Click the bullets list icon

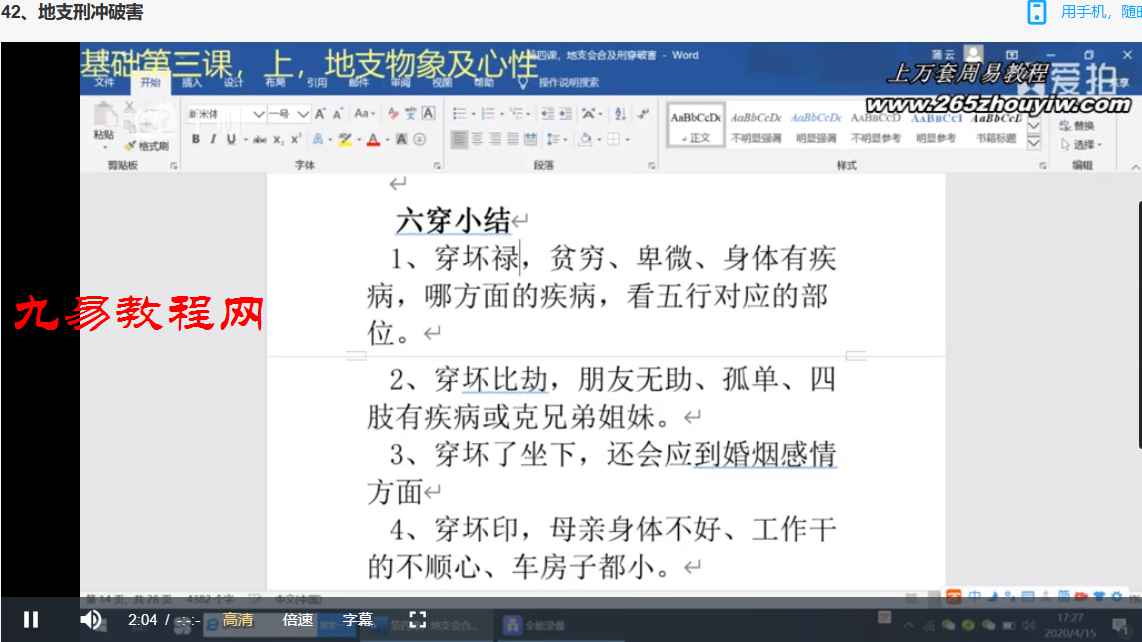click(460, 114)
